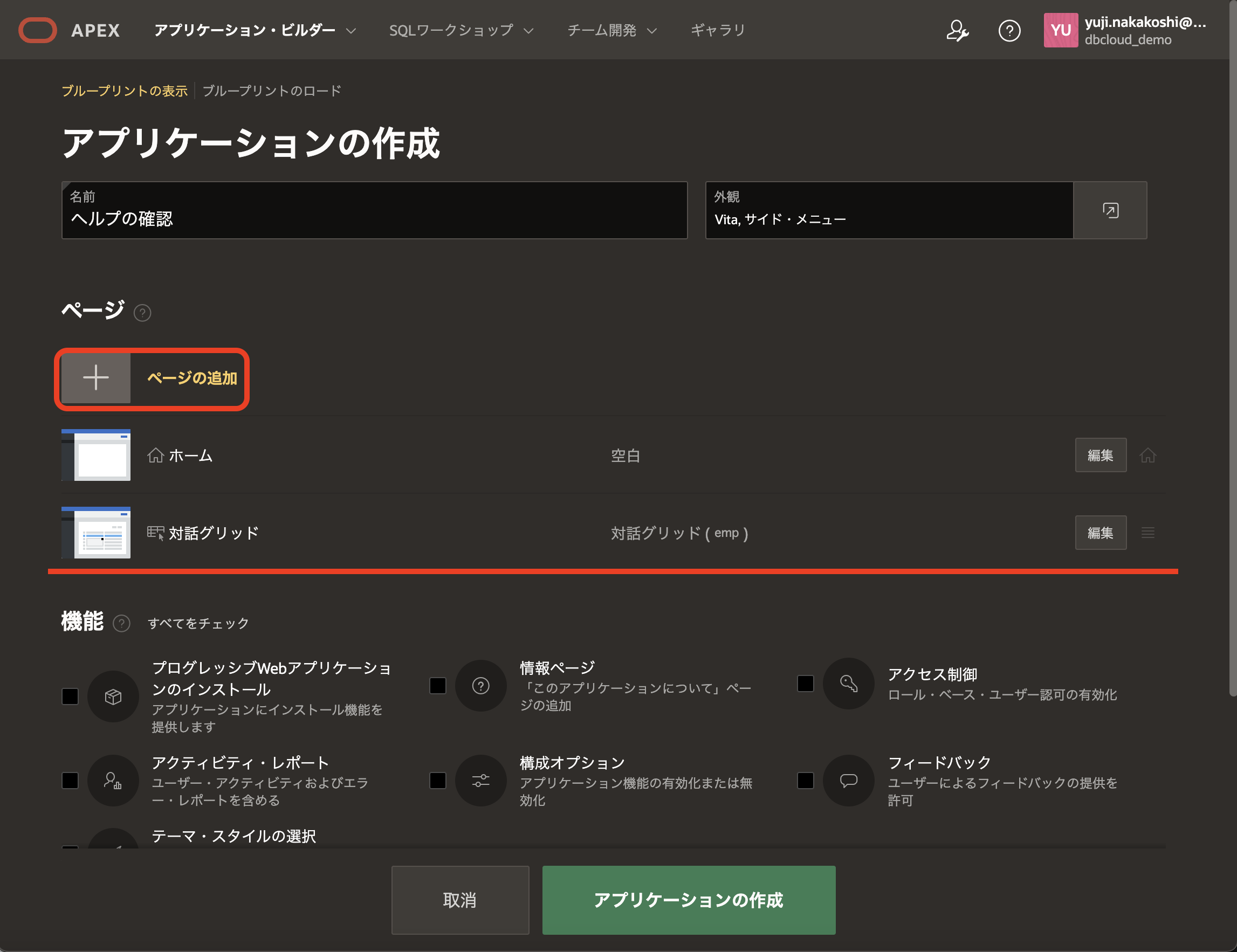Click the Oracle APEX logo icon

click(37, 30)
